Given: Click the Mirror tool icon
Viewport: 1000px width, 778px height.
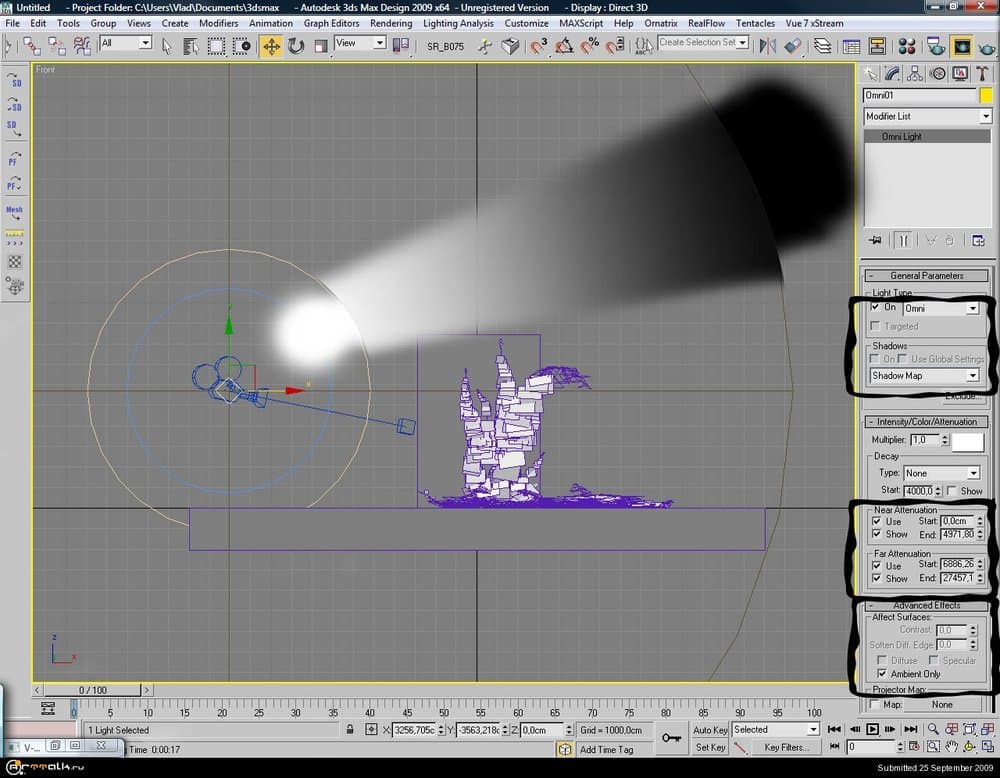Looking at the screenshot, I should (769, 46).
